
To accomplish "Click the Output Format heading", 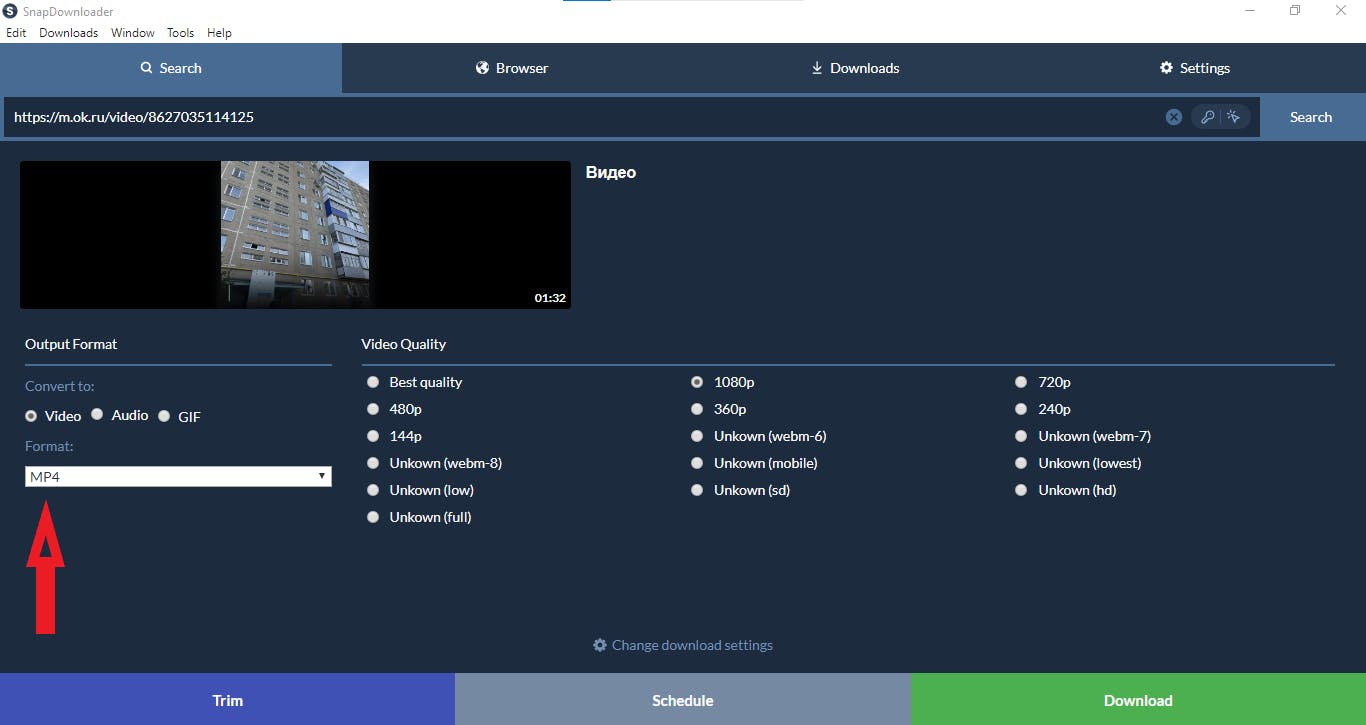I will [x=71, y=344].
